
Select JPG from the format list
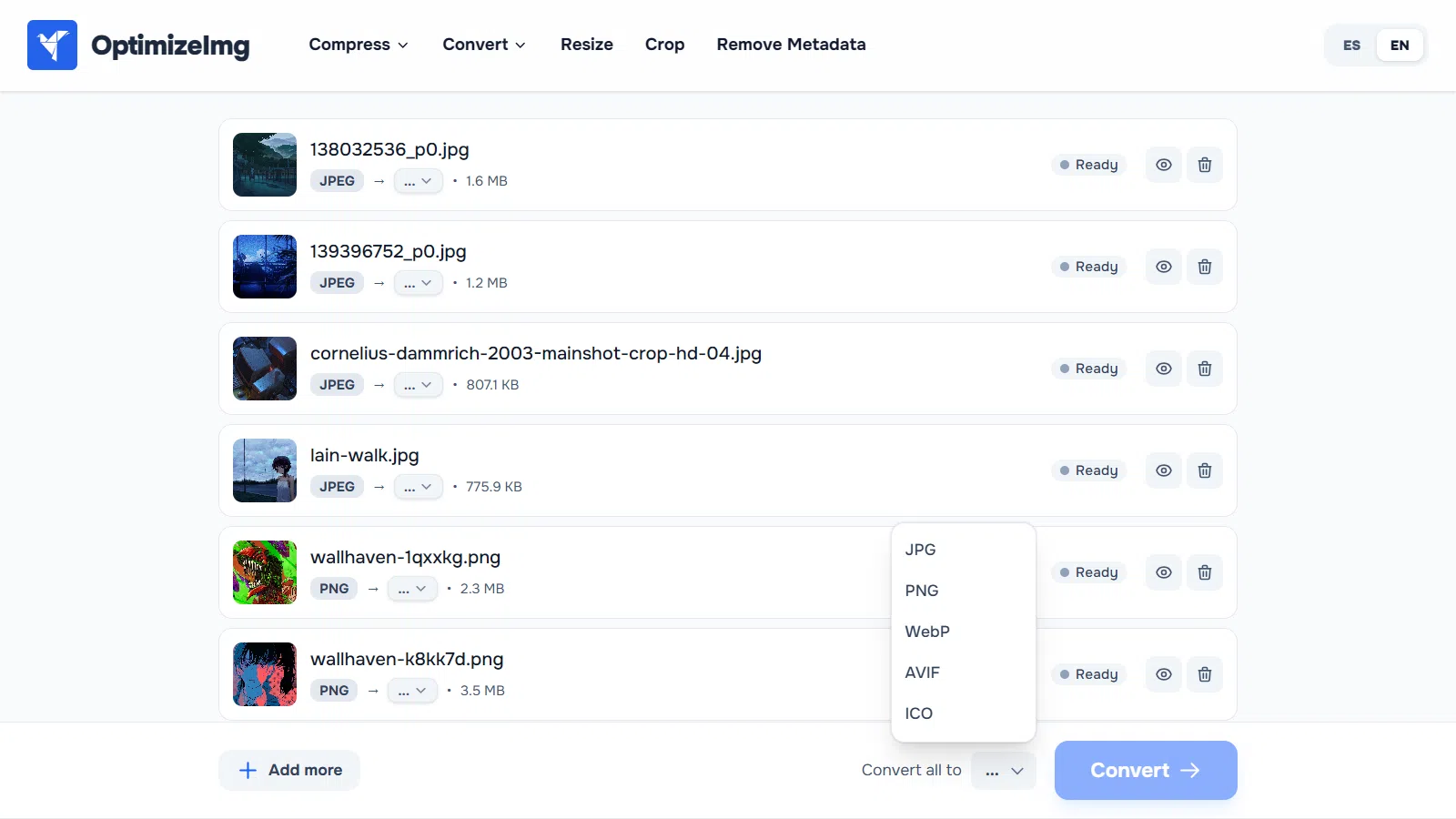click(964, 550)
